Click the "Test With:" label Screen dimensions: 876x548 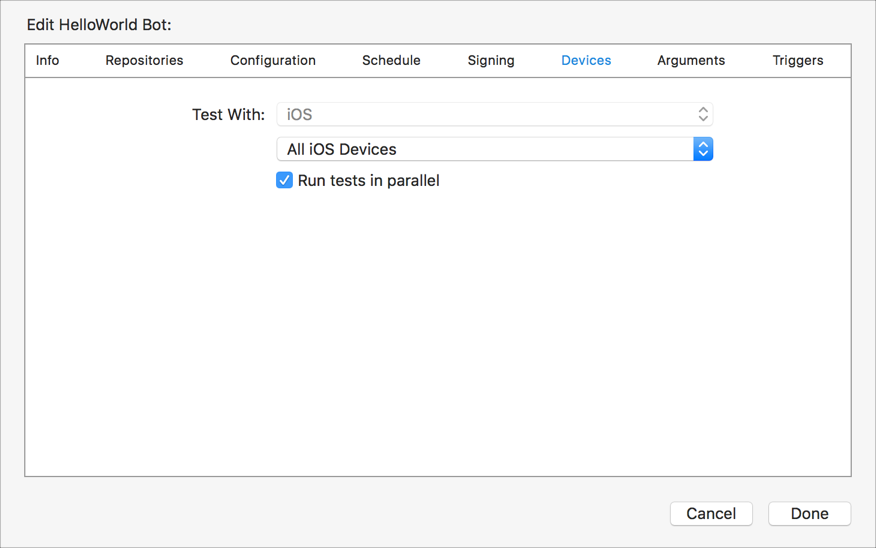(x=228, y=115)
